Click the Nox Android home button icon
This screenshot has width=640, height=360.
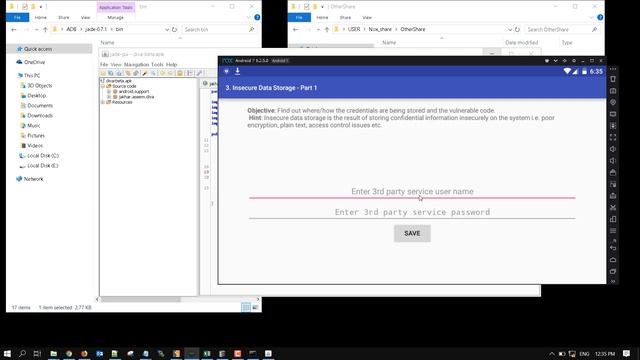(x=613, y=260)
